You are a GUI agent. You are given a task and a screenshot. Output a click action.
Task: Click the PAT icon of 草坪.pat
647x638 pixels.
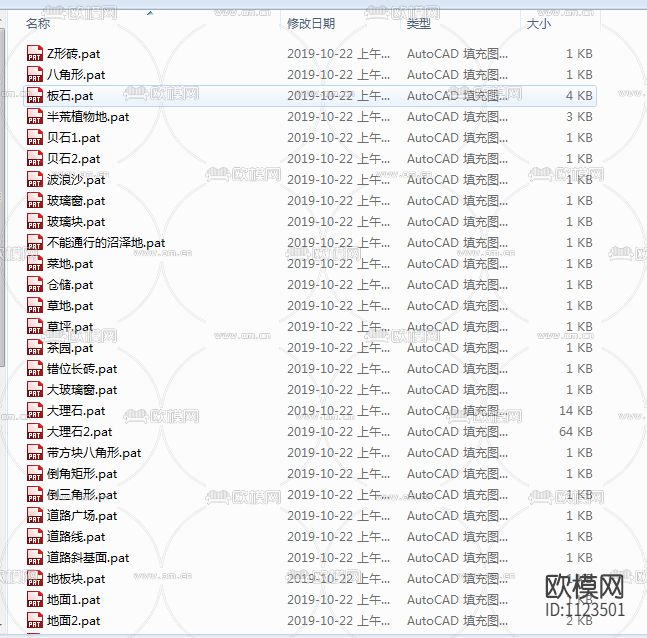(35, 327)
